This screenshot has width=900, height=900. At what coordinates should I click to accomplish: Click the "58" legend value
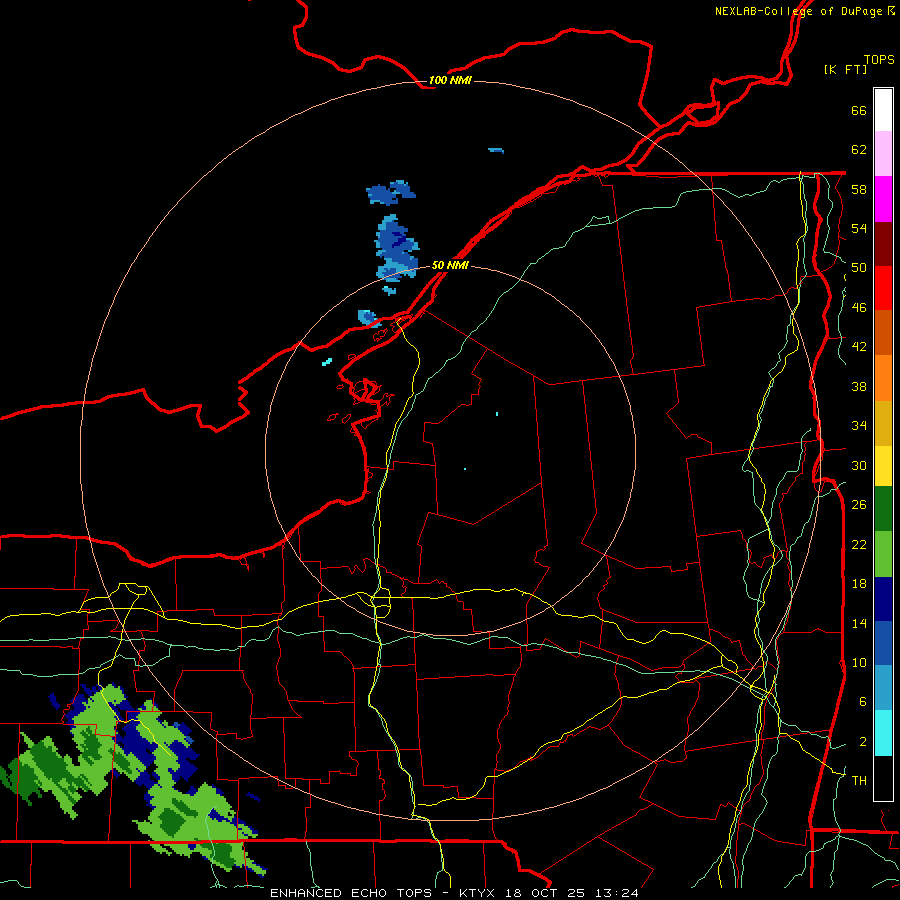point(859,189)
